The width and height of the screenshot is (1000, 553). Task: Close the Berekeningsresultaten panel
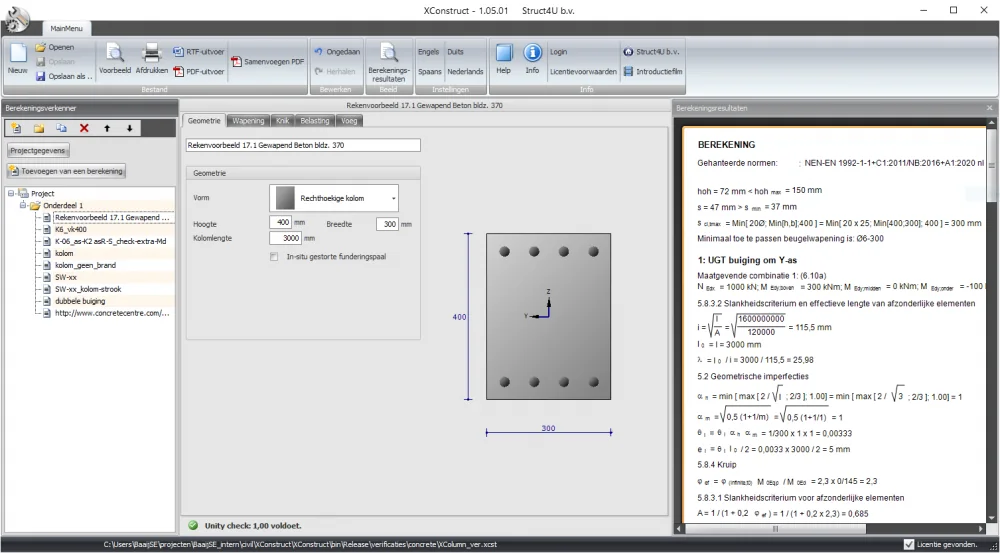(989, 108)
